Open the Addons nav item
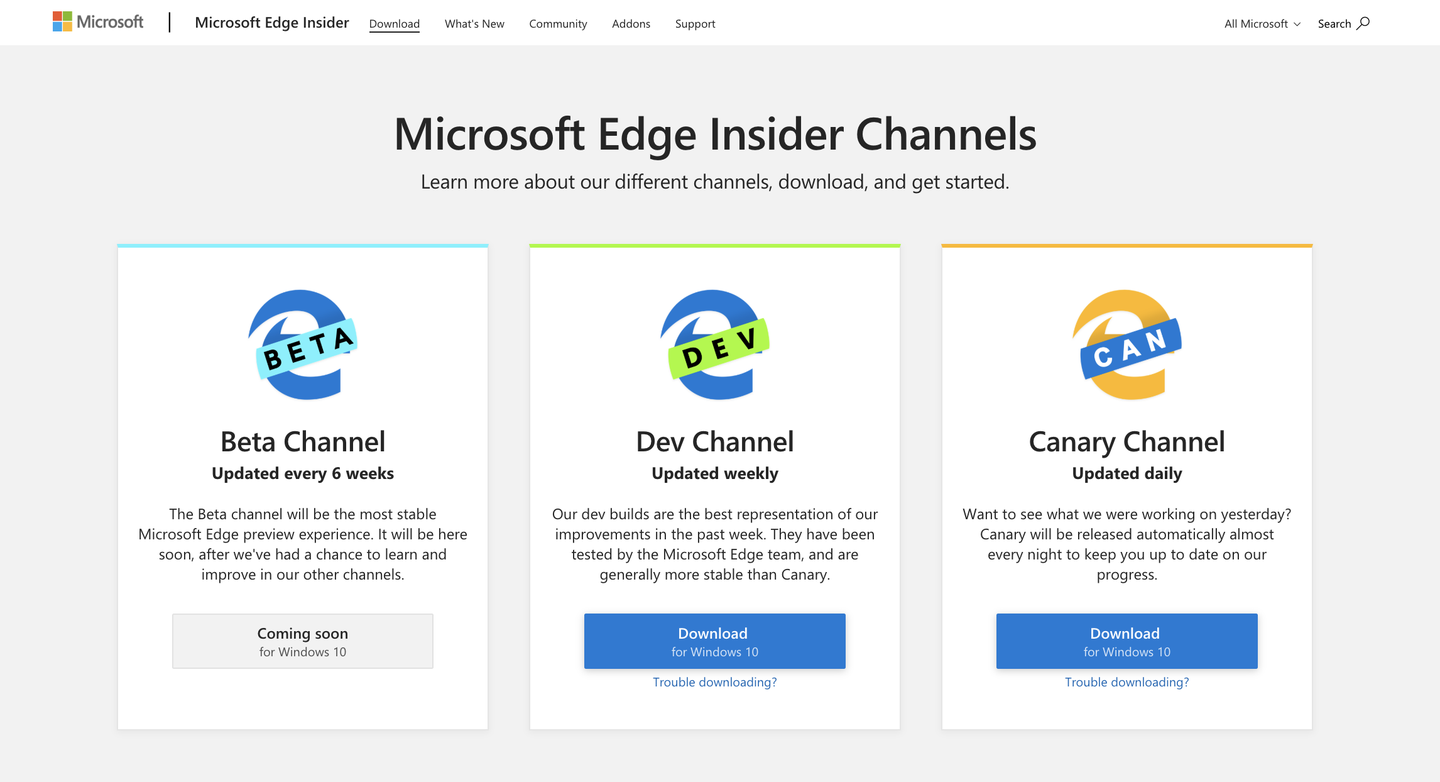 pyautogui.click(x=631, y=24)
